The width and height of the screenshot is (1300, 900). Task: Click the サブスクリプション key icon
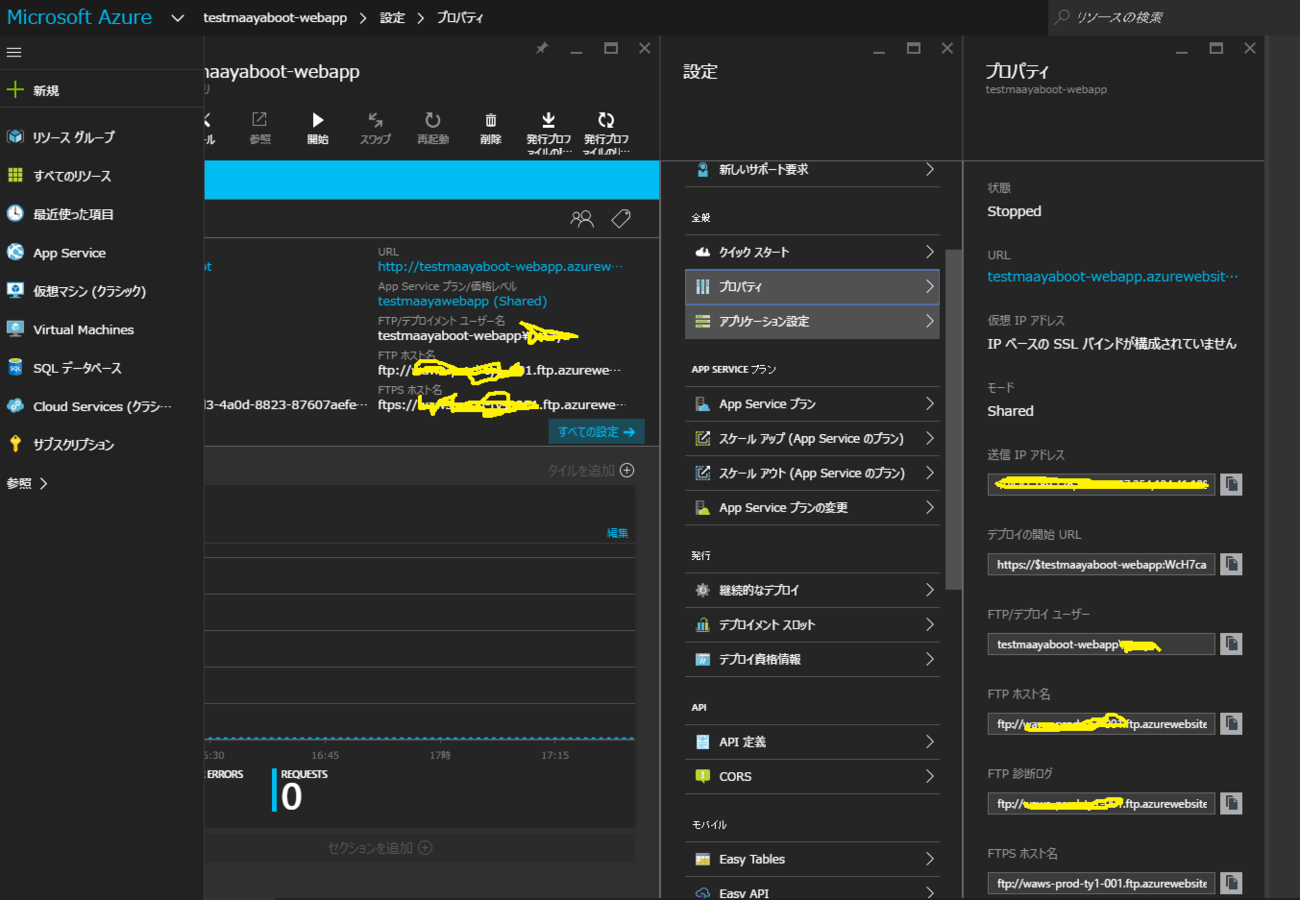15,444
